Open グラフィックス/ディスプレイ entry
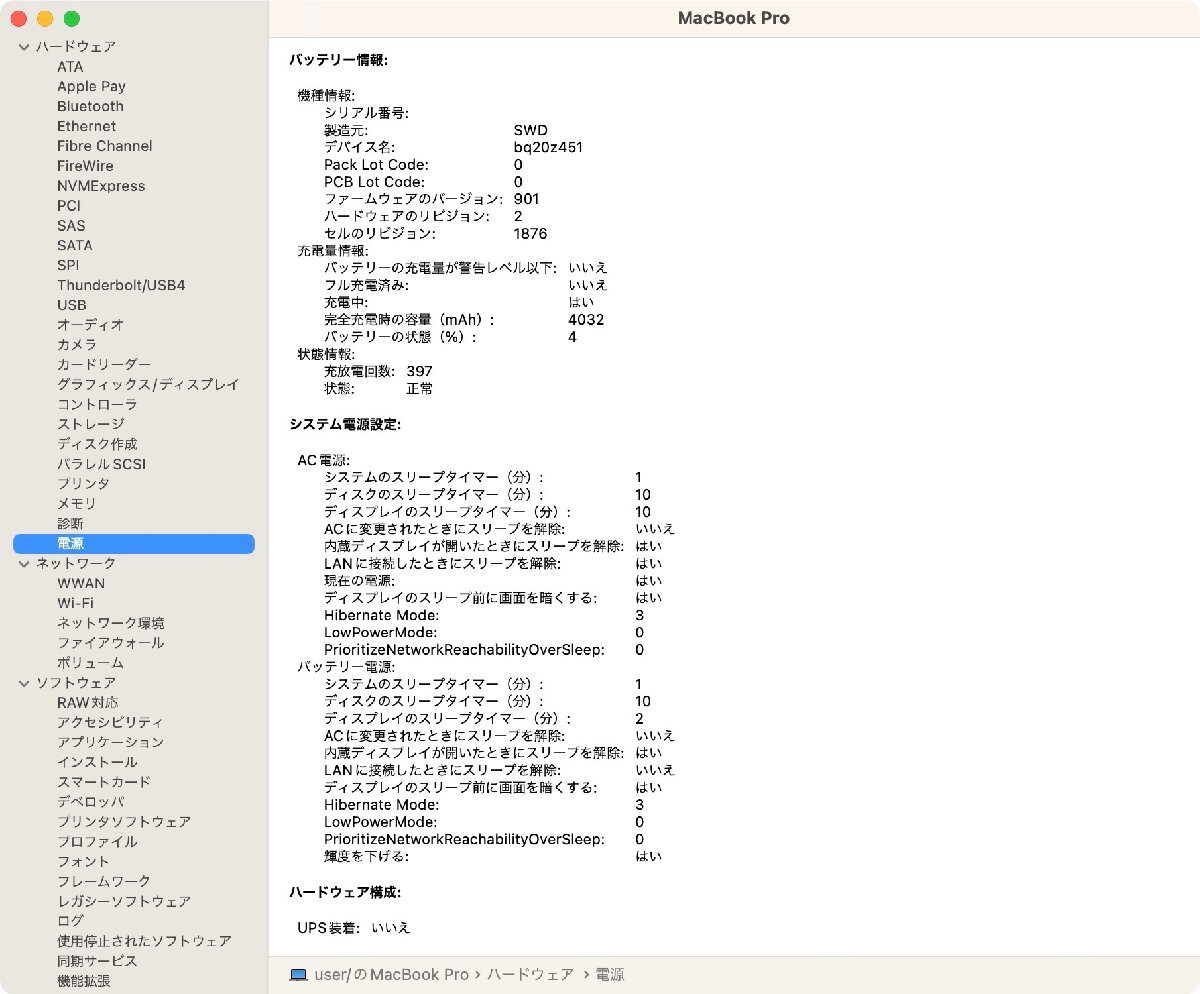Viewport: 1200px width, 994px height. click(x=148, y=385)
